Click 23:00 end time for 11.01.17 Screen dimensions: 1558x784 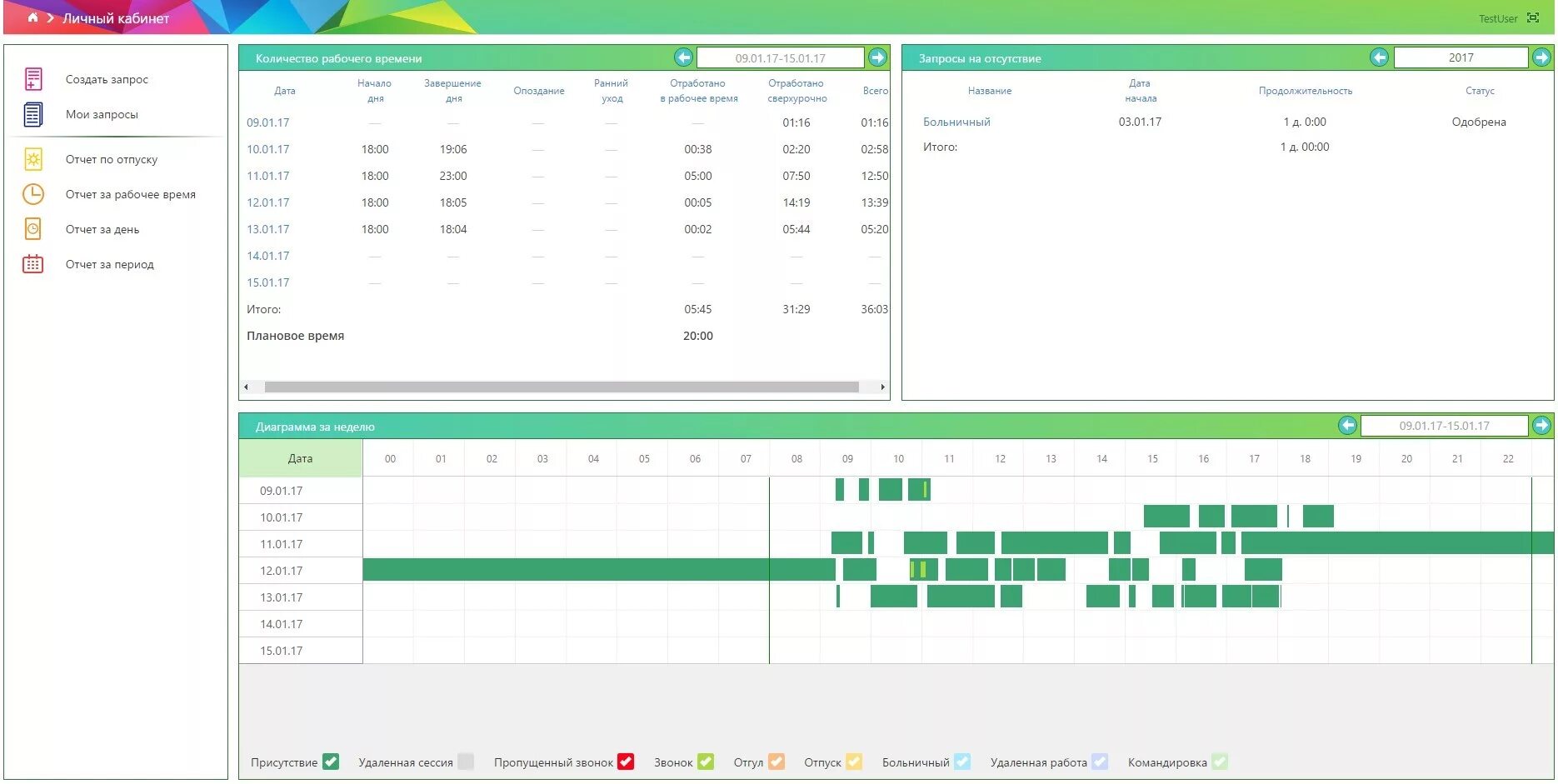click(x=453, y=176)
